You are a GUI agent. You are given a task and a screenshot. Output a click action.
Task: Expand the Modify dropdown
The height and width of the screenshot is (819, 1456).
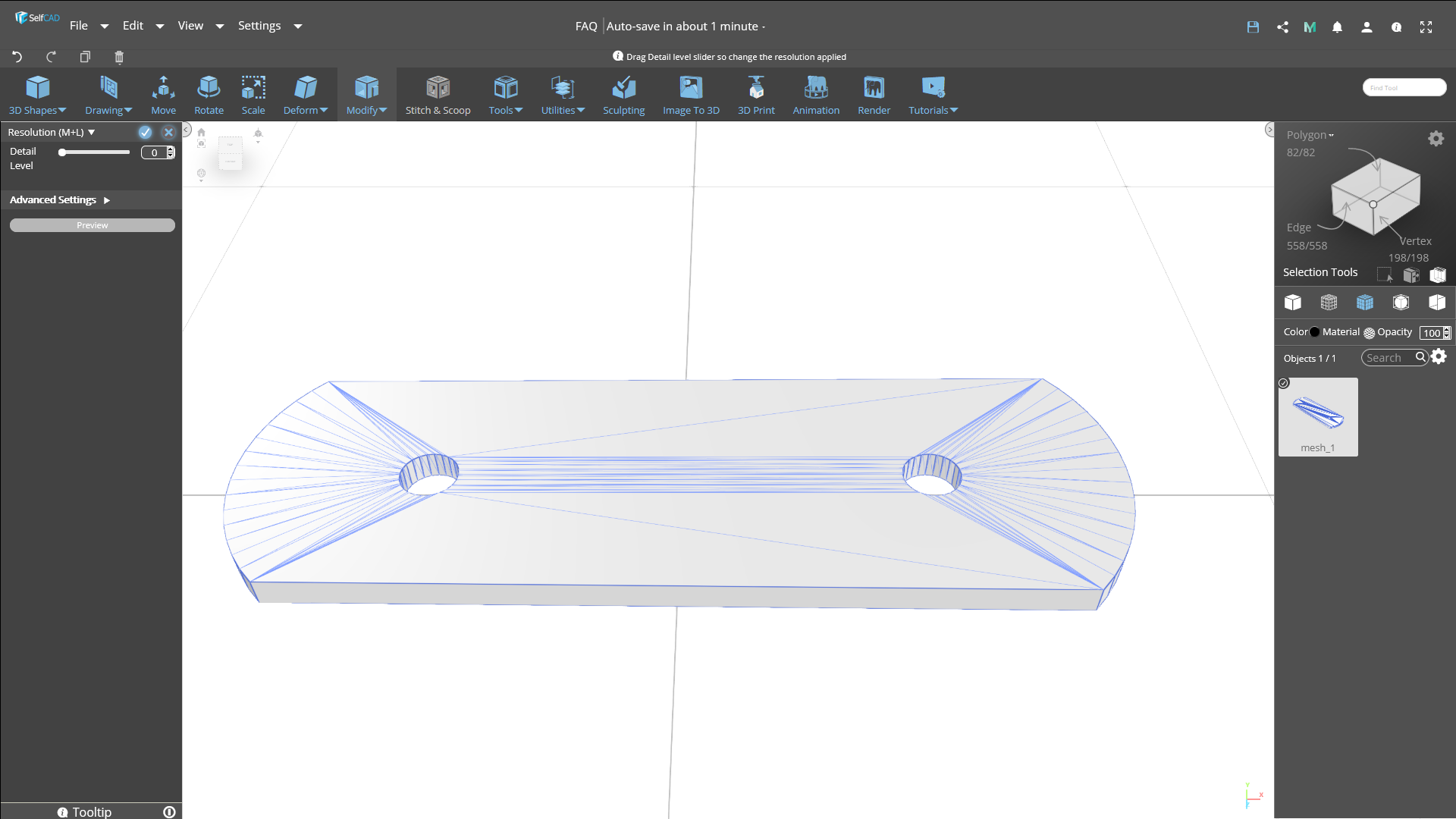366,94
